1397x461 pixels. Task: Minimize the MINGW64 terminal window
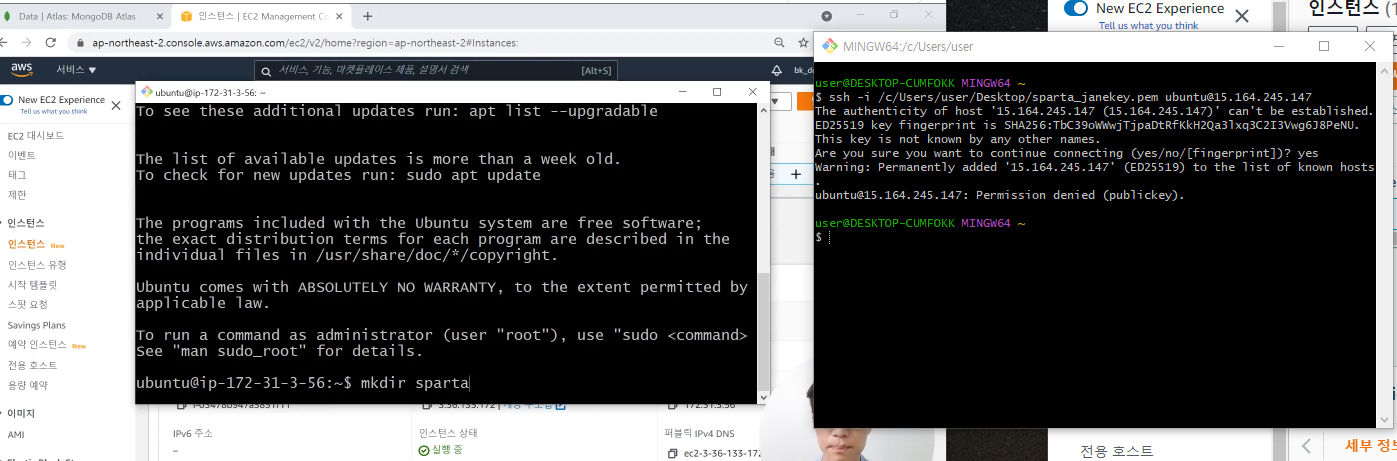[x=1279, y=46]
